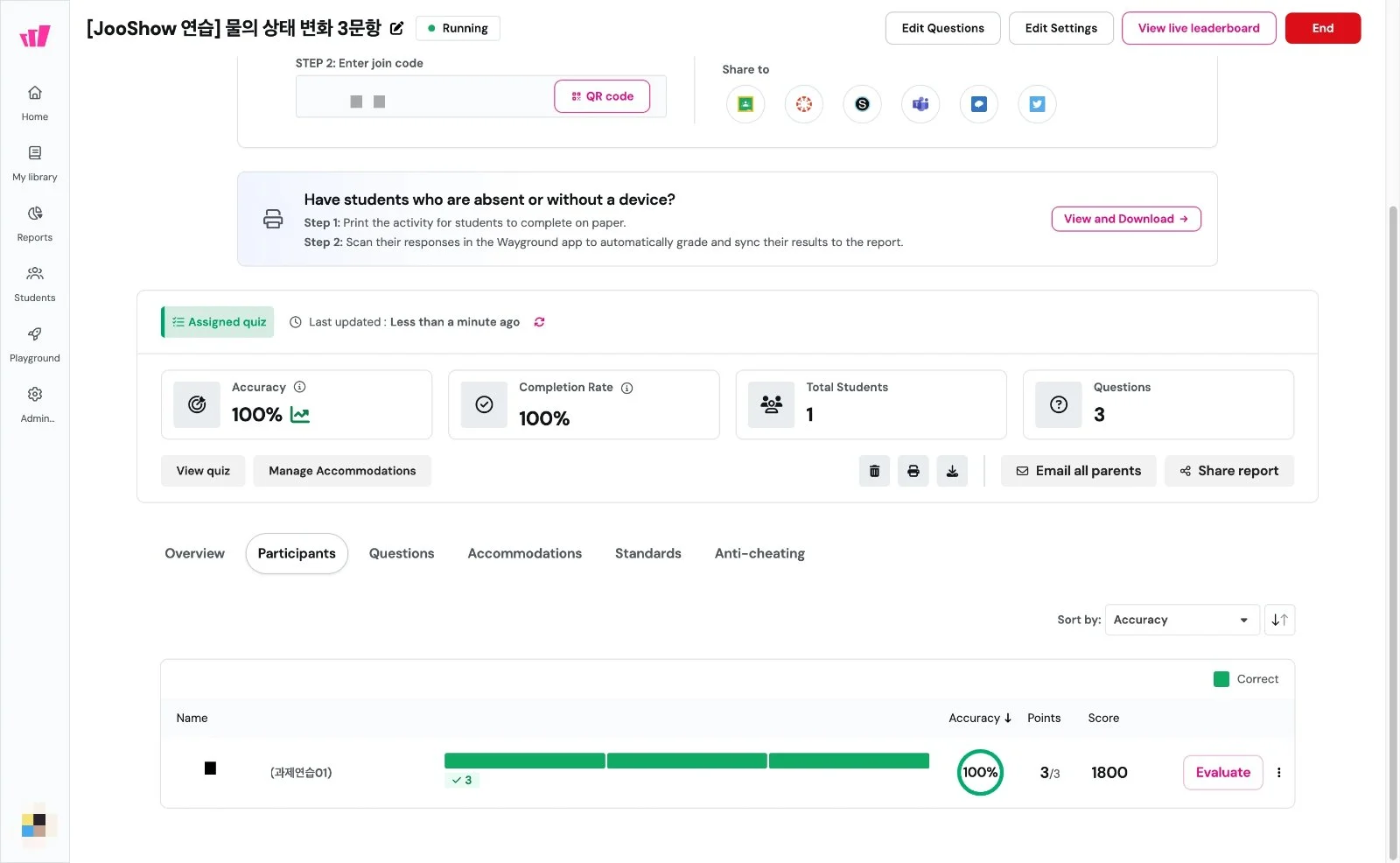Switch to the Overview tab
The height and width of the screenshot is (863, 1400).
click(195, 553)
